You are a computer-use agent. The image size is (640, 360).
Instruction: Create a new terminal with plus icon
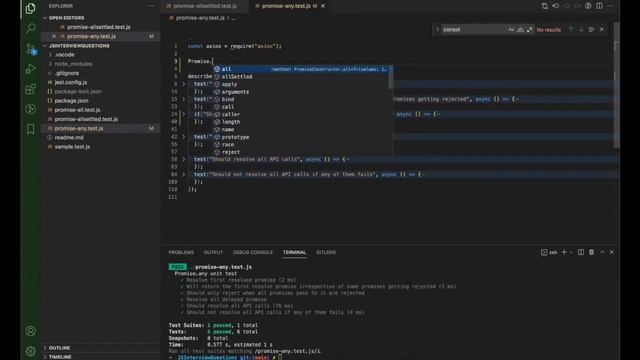(564, 252)
